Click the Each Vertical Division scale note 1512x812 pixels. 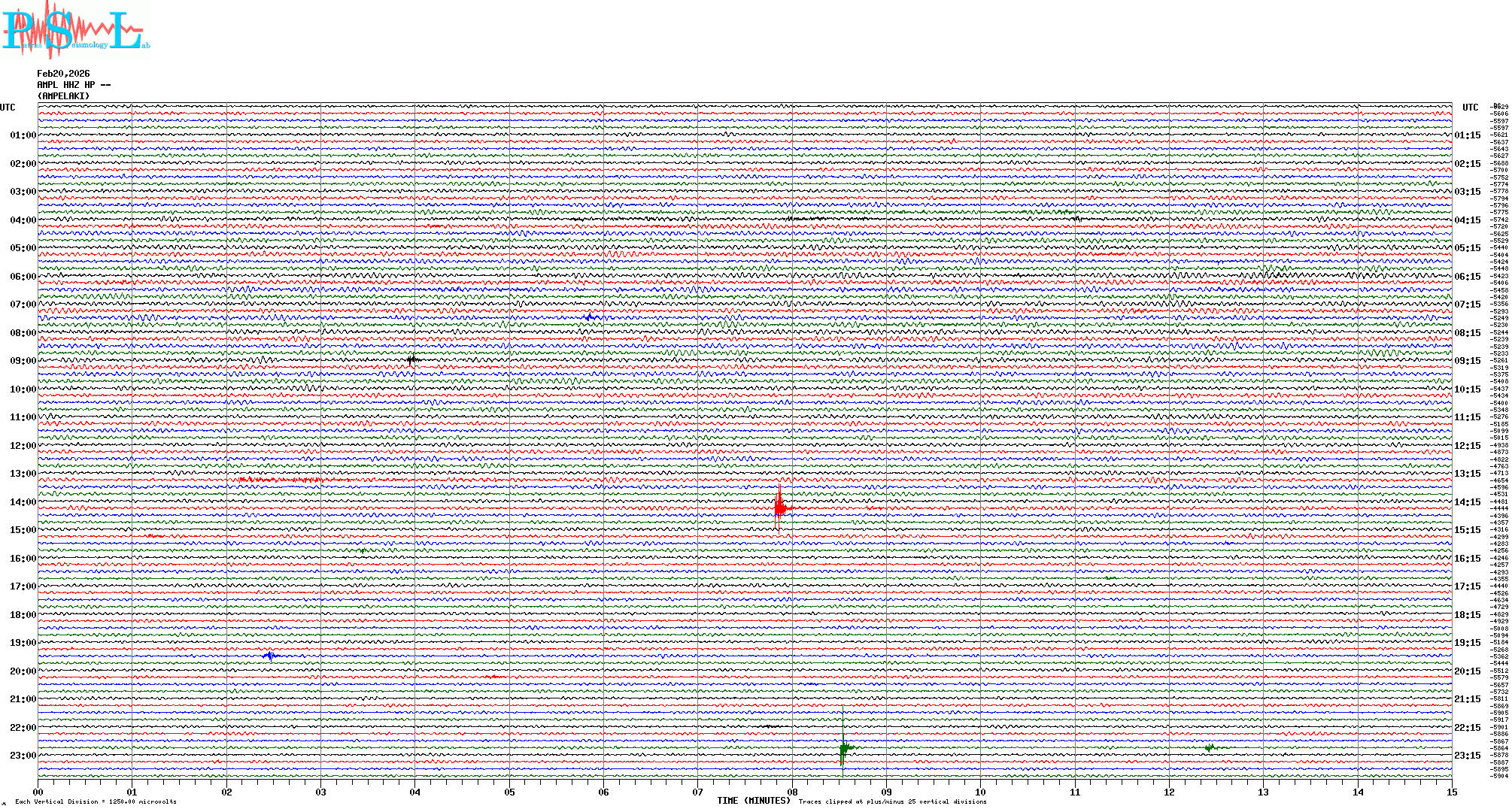click(96, 801)
